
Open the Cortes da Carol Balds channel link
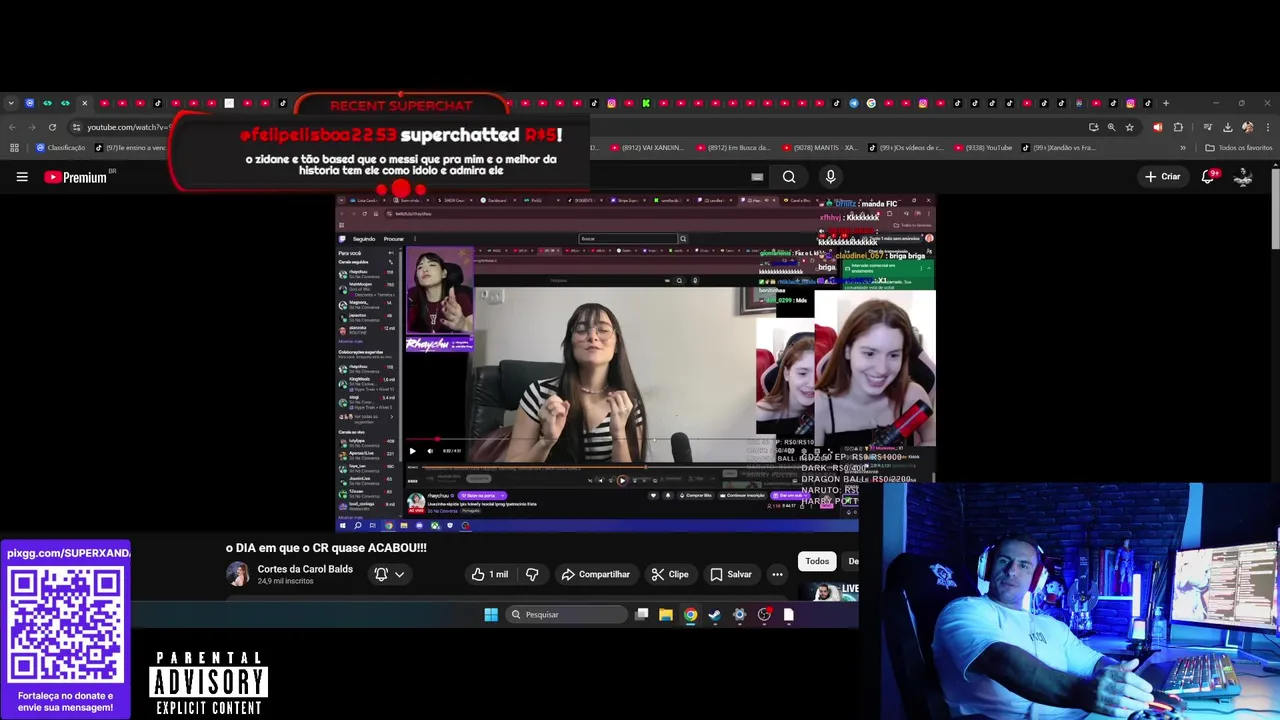tap(305, 569)
